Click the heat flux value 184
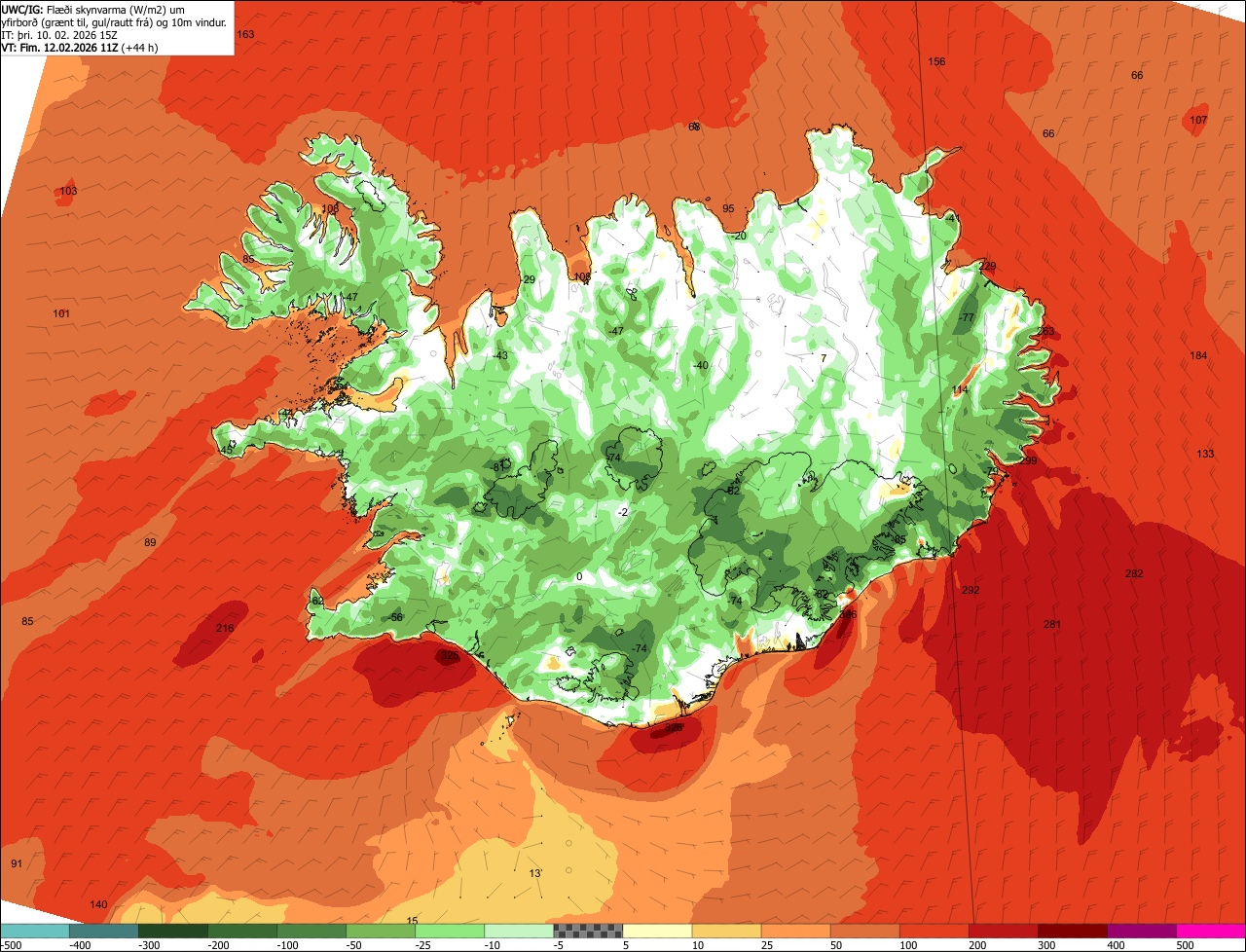The height and width of the screenshot is (952, 1246). tap(1198, 355)
